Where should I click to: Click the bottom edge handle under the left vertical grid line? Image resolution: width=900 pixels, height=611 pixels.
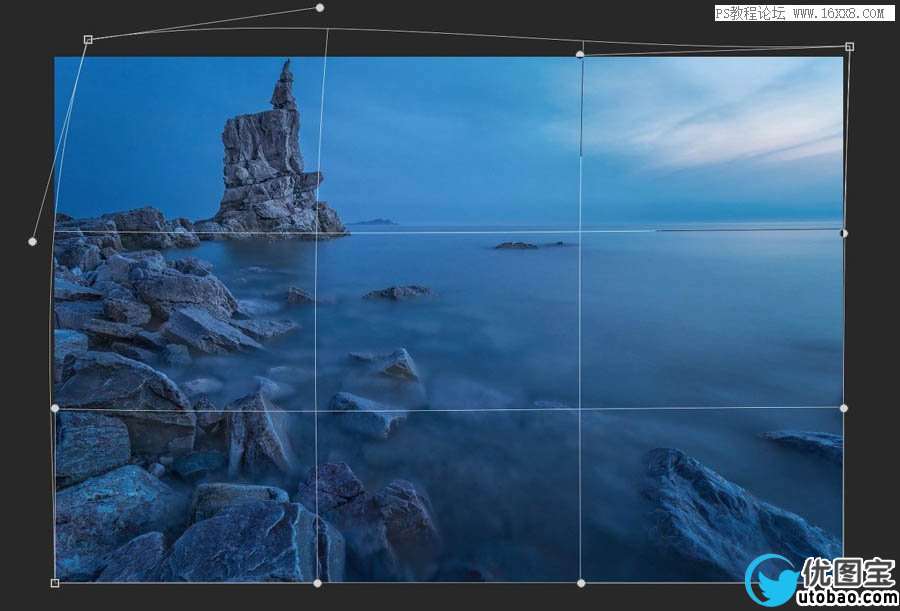tap(317, 583)
